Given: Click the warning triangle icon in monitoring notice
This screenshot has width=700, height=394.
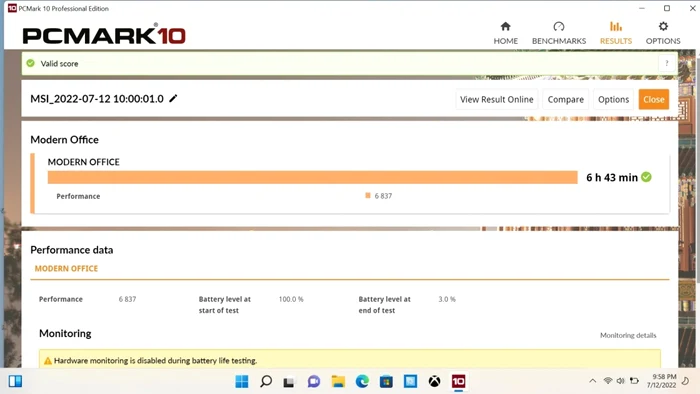Looking at the screenshot, I should [48, 361].
